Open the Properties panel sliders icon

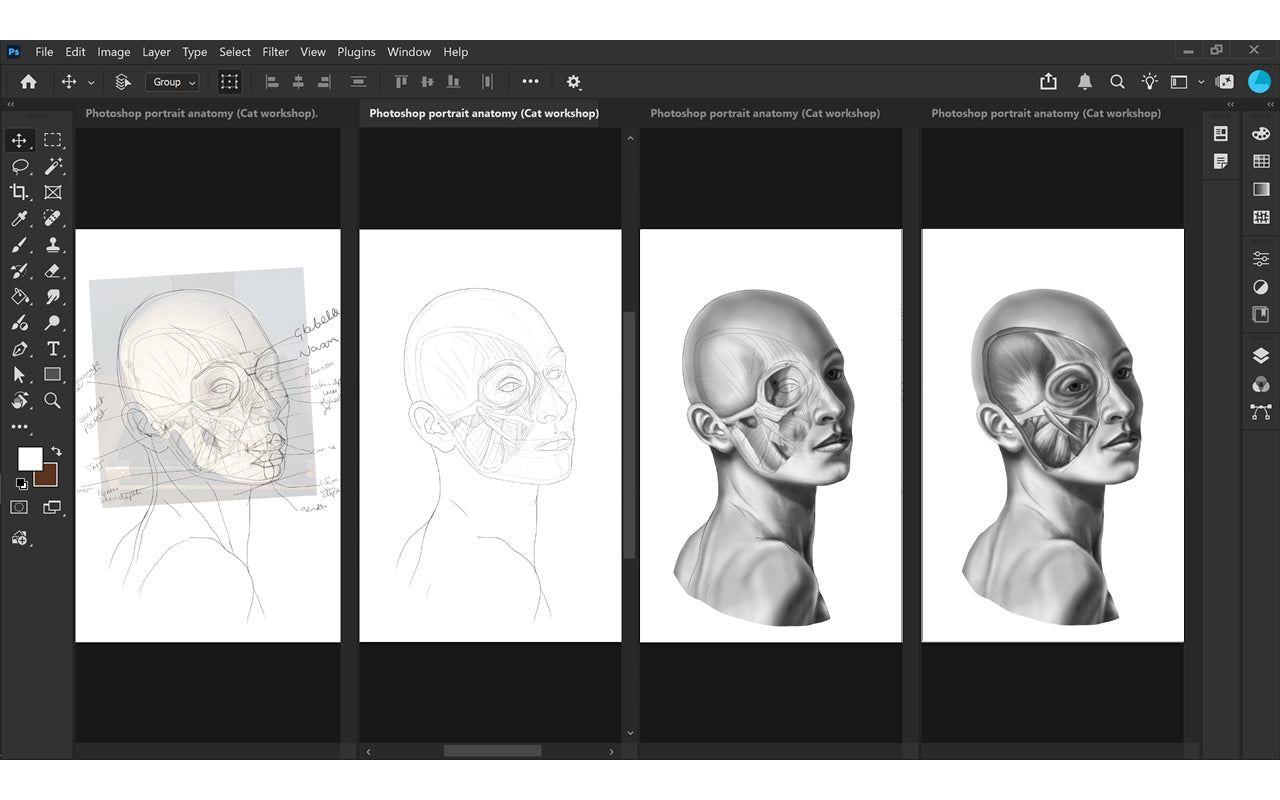[x=1261, y=259]
